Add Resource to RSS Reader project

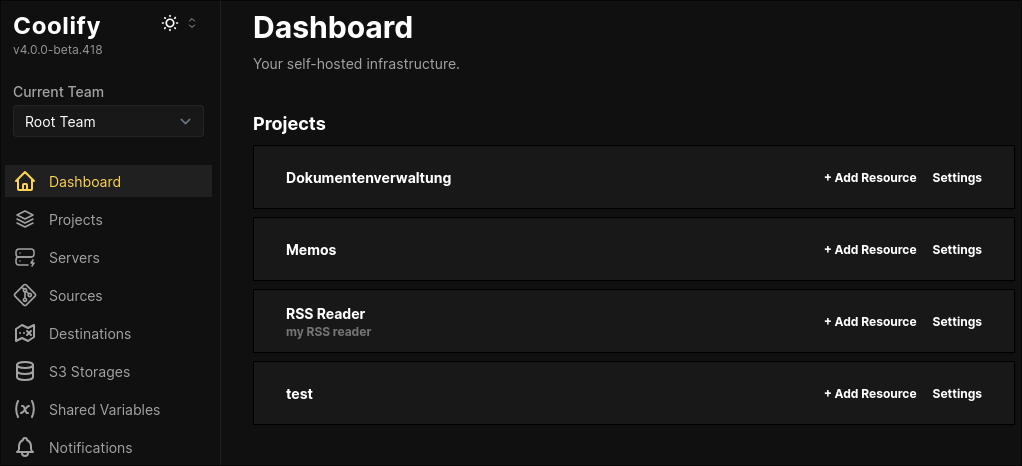pos(870,321)
